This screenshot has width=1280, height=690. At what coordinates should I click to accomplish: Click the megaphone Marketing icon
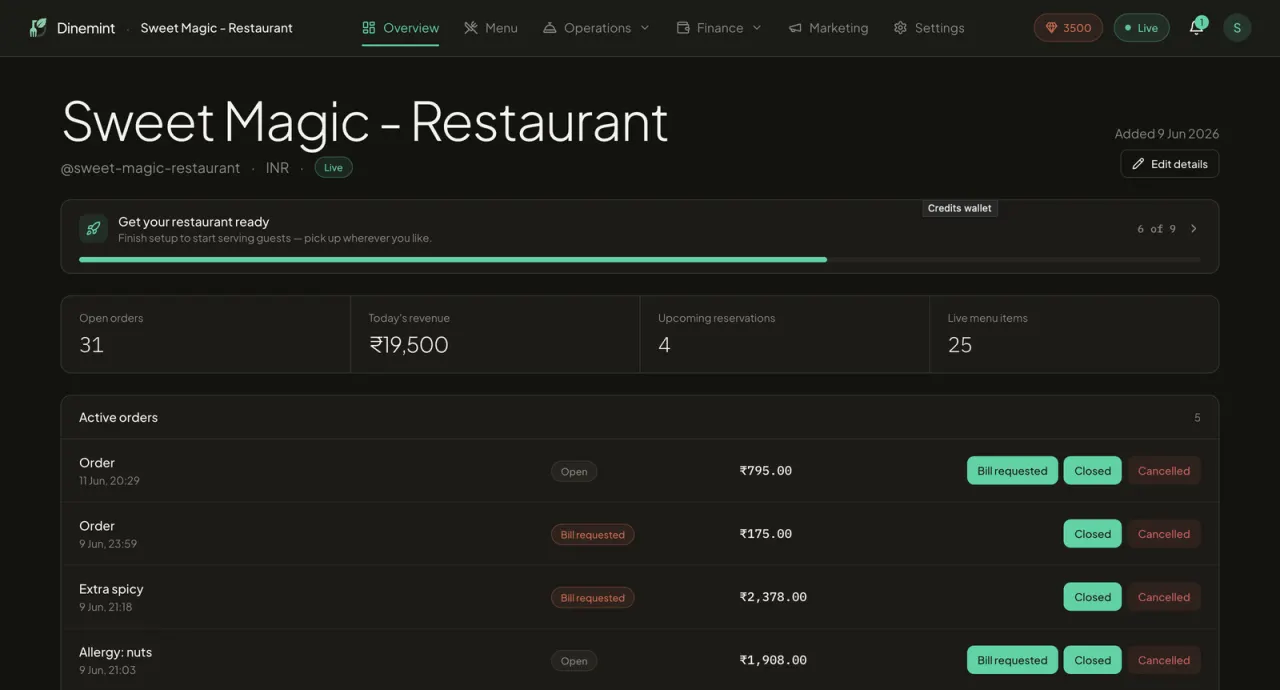[x=795, y=28]
